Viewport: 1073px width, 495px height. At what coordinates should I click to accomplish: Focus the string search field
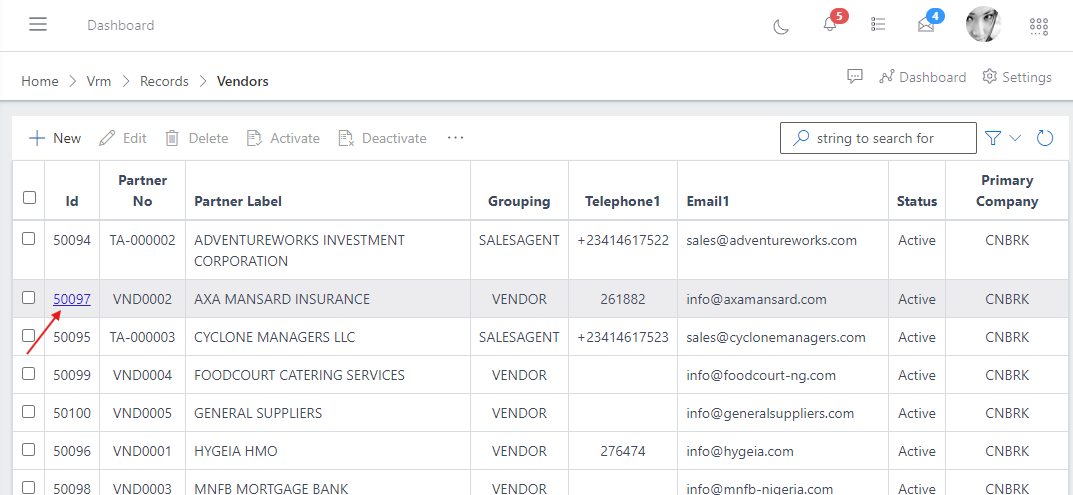pyautogui.click(x=890, y=138)
